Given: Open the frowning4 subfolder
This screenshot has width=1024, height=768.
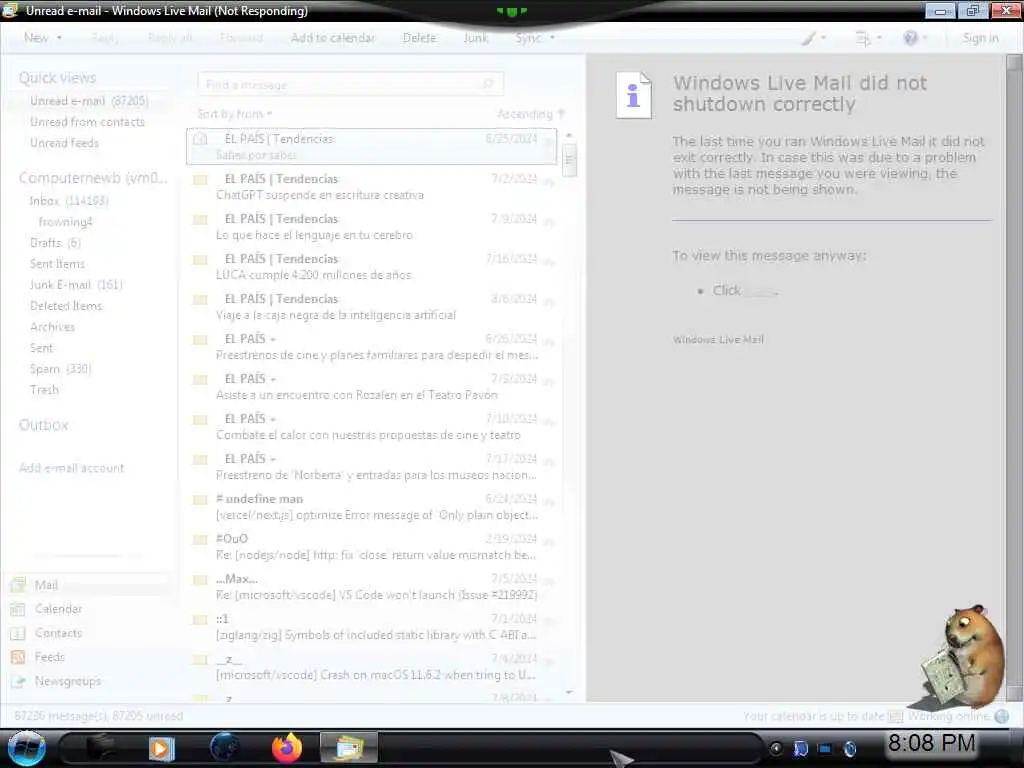Looking at the screenshot, I should coord(65,222).
